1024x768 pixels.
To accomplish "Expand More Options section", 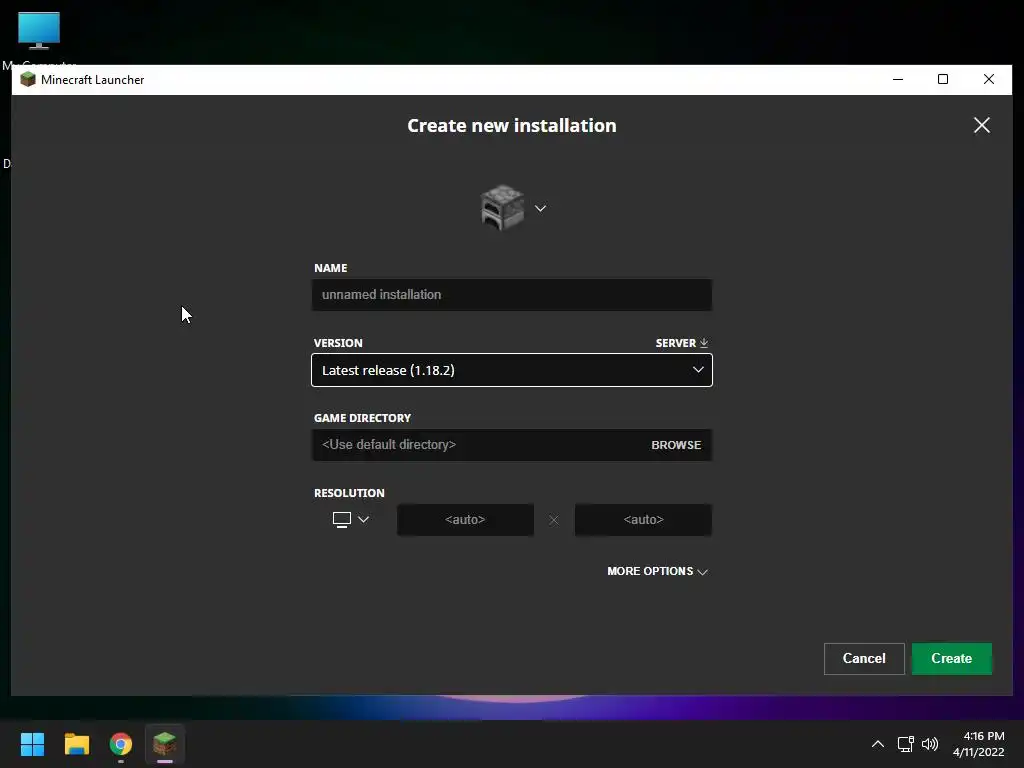I will pyautogui.click(x=657, y=571).
